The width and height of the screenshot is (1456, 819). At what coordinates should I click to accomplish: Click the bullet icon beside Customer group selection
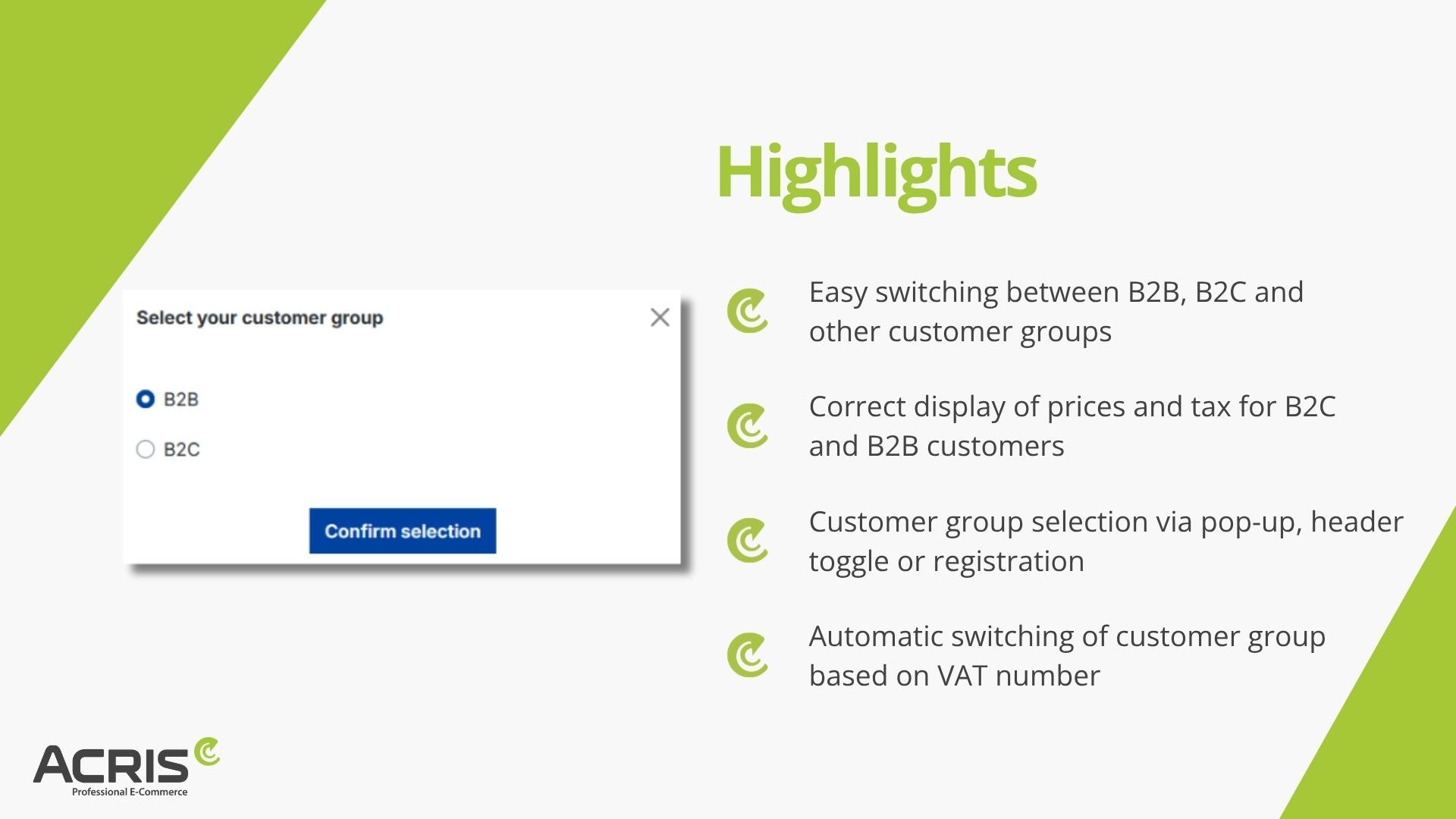[x=748, y=541]
